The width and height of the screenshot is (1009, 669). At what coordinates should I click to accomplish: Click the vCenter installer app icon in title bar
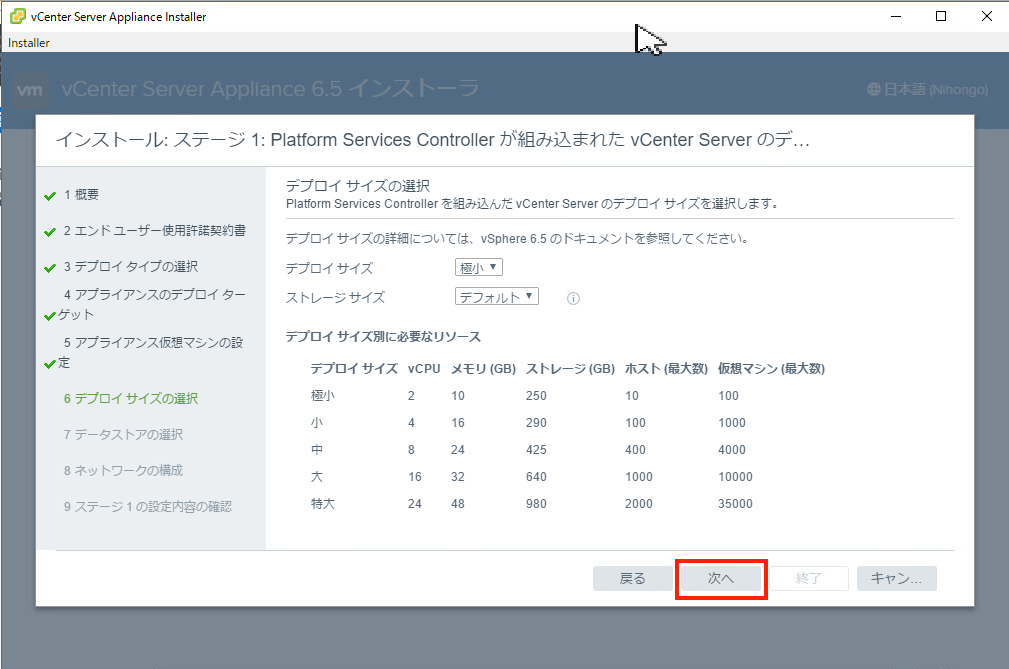coord(17,16)
